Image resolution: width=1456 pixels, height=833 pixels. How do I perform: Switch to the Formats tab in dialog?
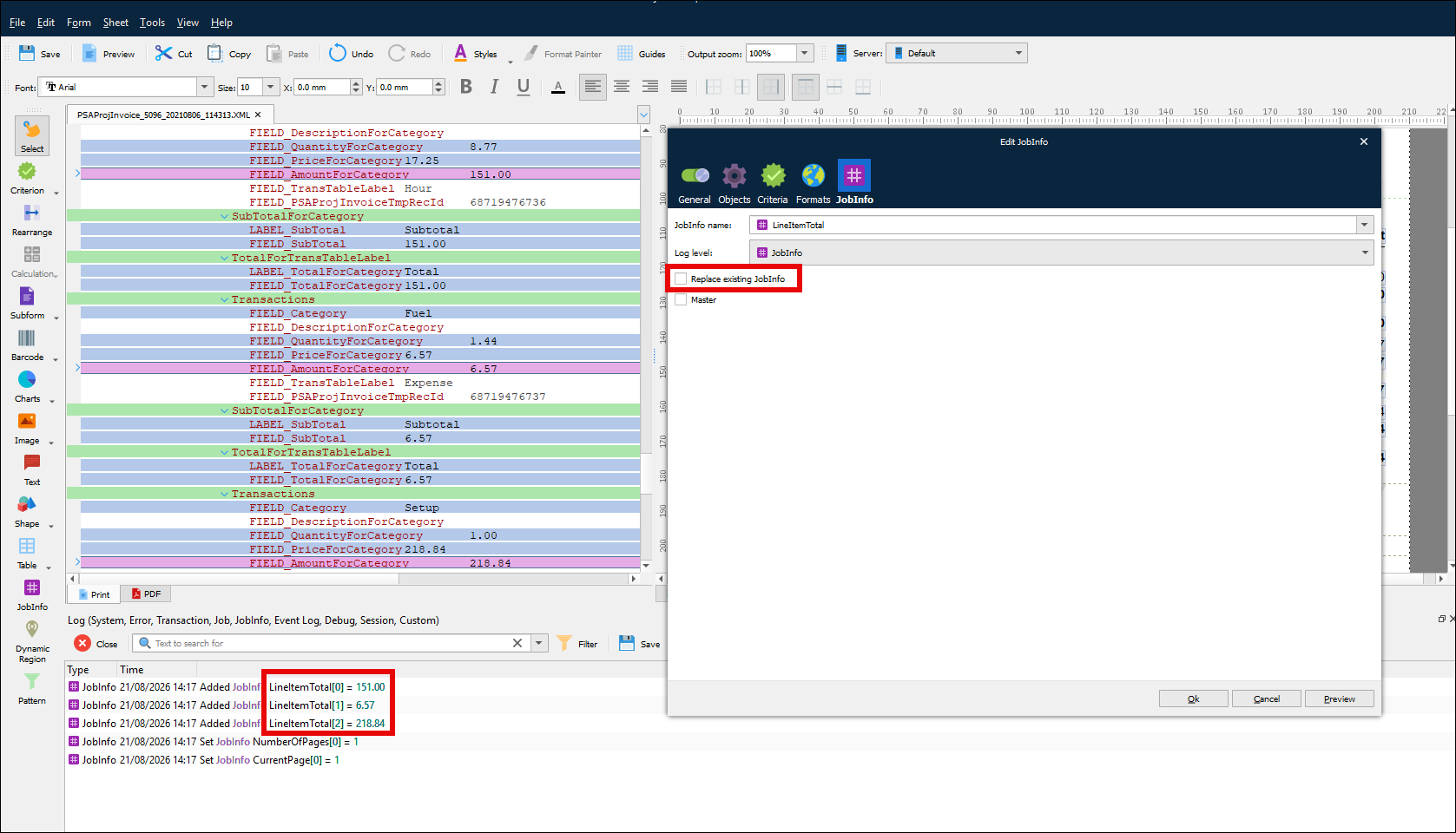pyautogui.click(x=814, y=184)
